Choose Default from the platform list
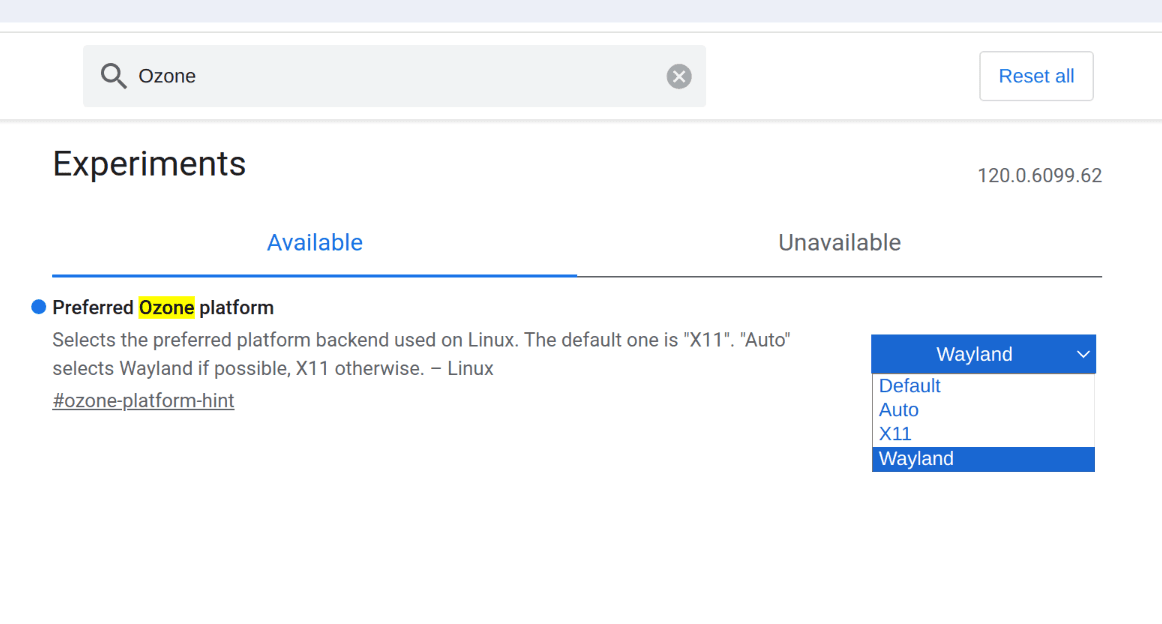Image resolution: width=1162 pixels, height=624 pixels. click(909, 386)
